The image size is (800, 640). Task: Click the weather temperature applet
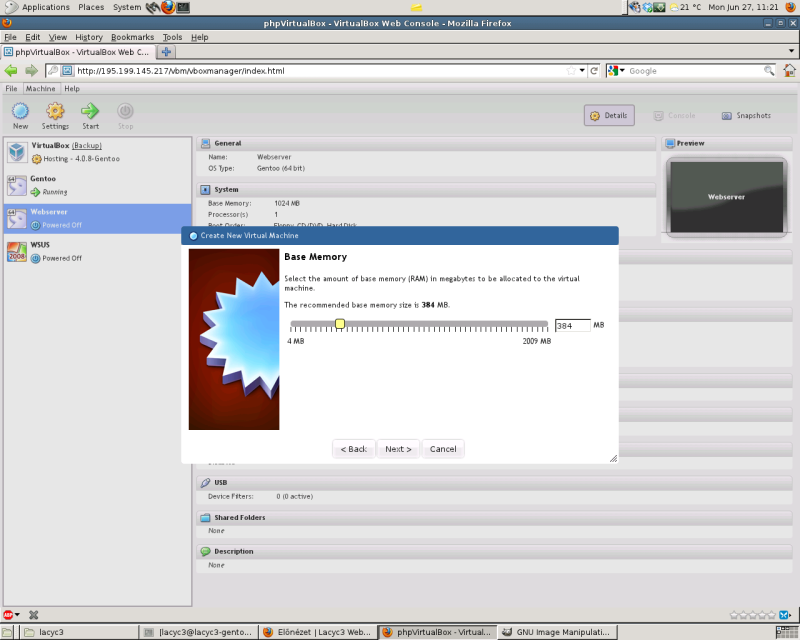tap(685, 7)
